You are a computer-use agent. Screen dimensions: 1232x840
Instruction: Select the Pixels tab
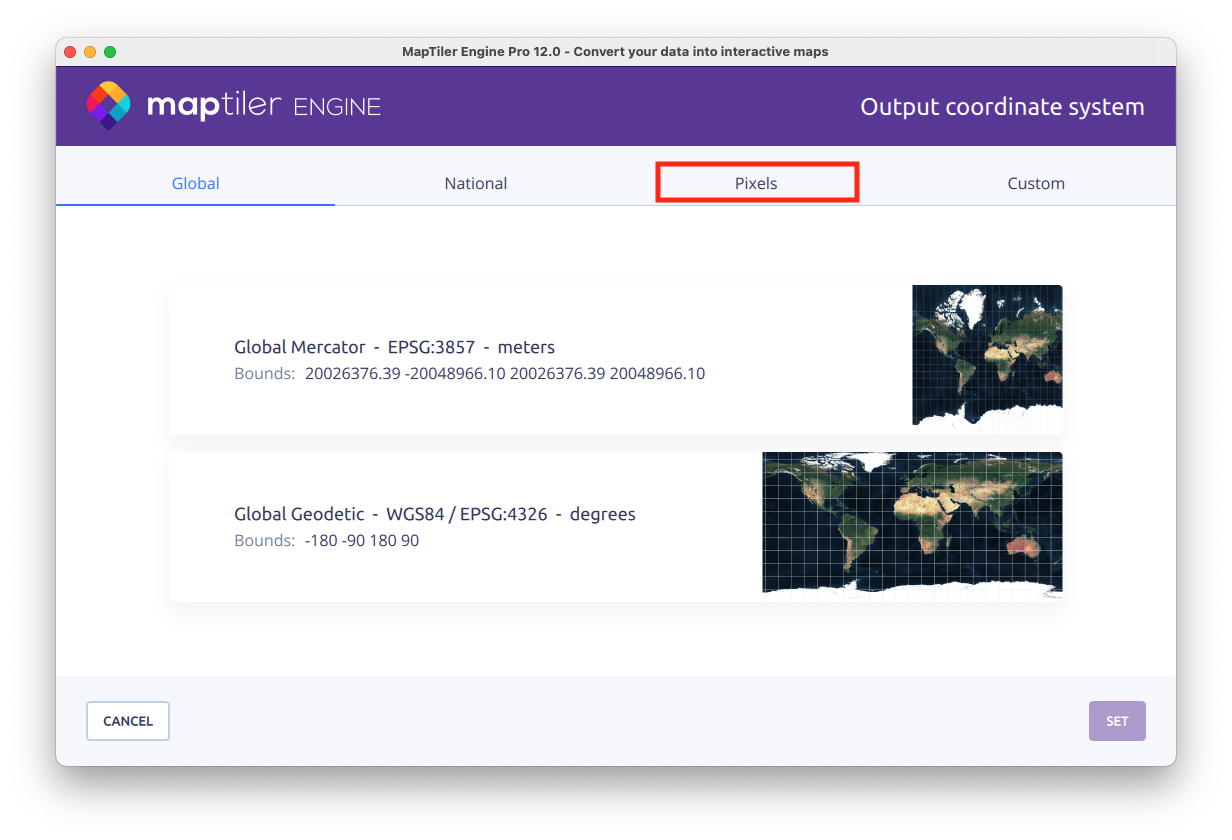[756, 183]
